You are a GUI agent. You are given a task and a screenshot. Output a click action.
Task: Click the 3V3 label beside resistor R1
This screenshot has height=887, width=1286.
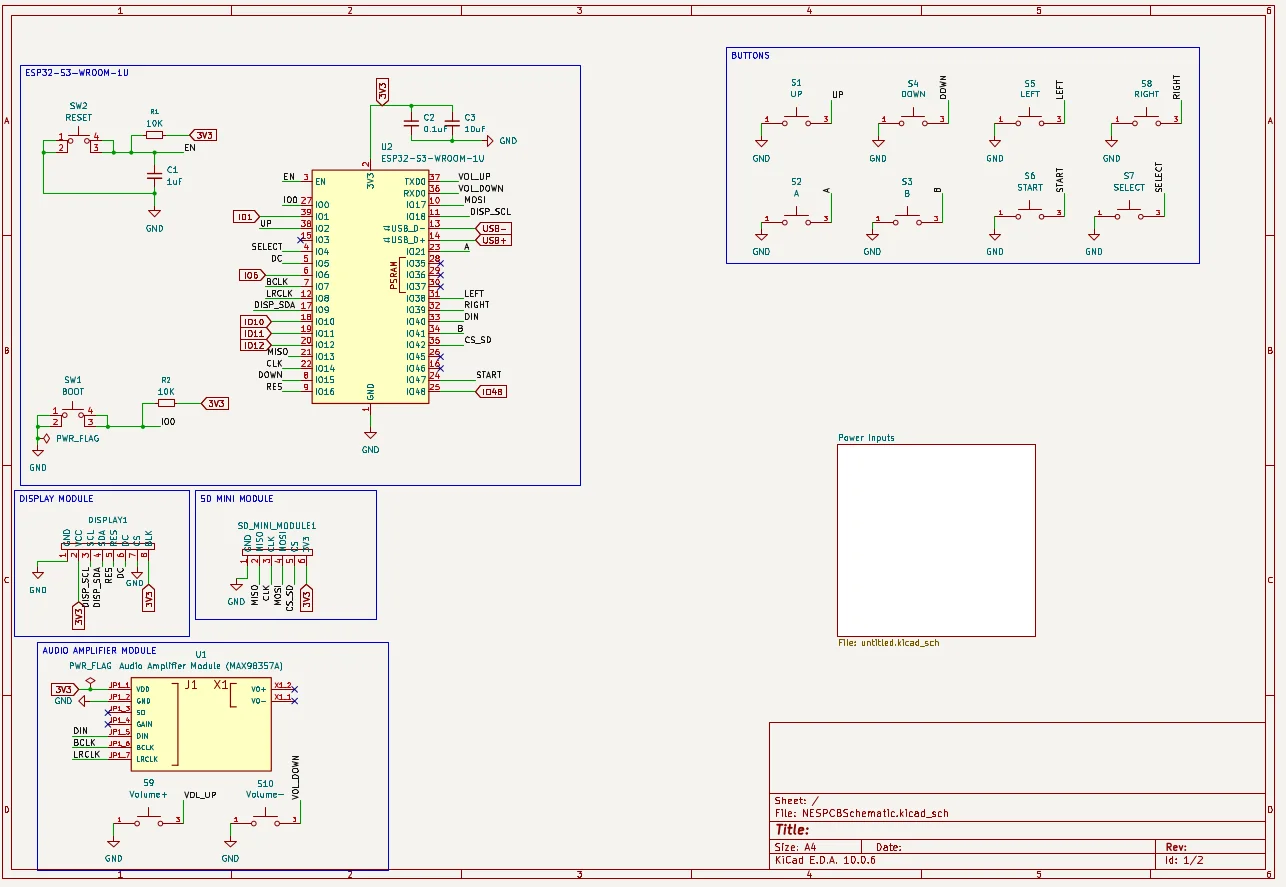tap(203, 135)
